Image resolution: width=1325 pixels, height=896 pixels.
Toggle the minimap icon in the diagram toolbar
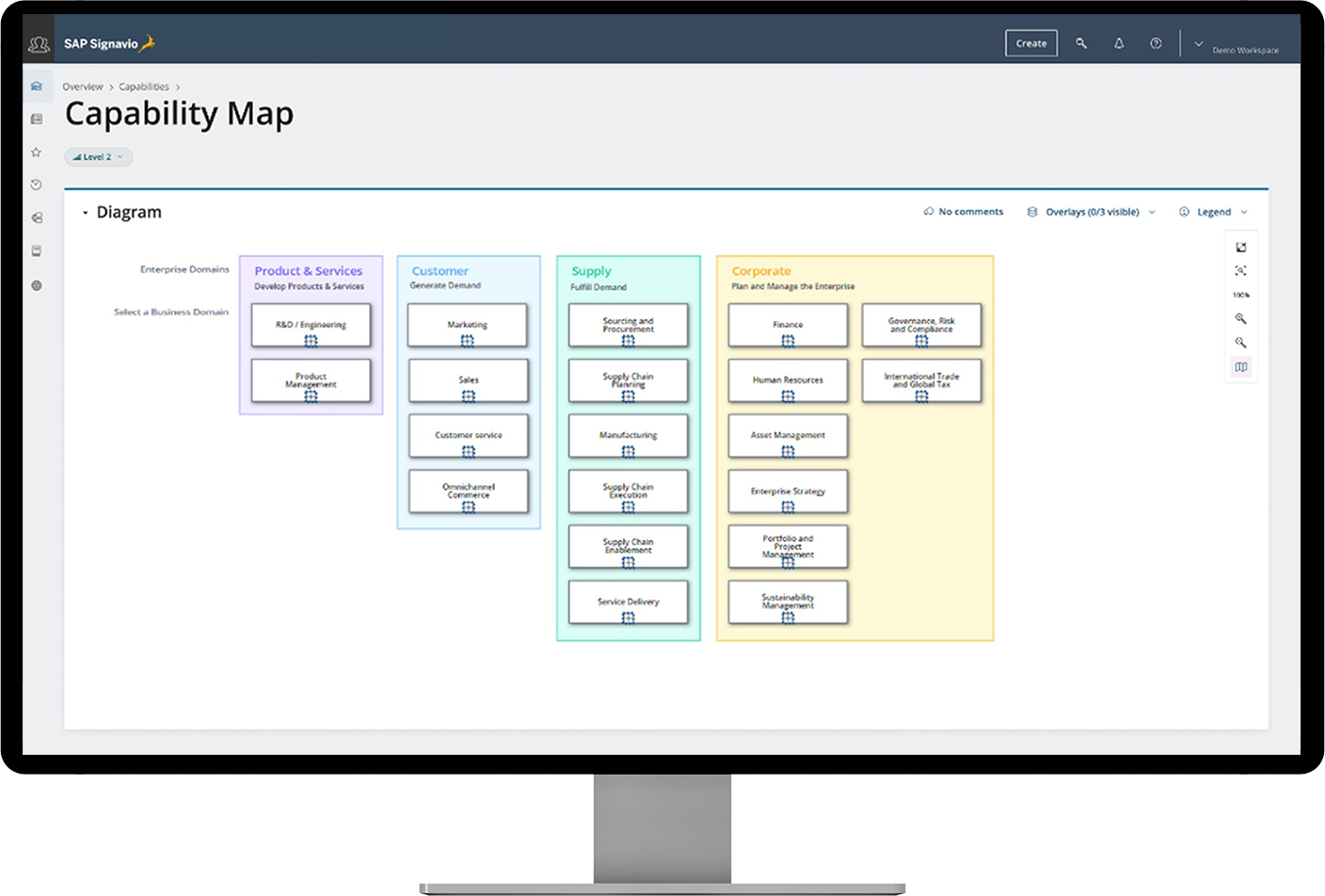click(1241, 367)
